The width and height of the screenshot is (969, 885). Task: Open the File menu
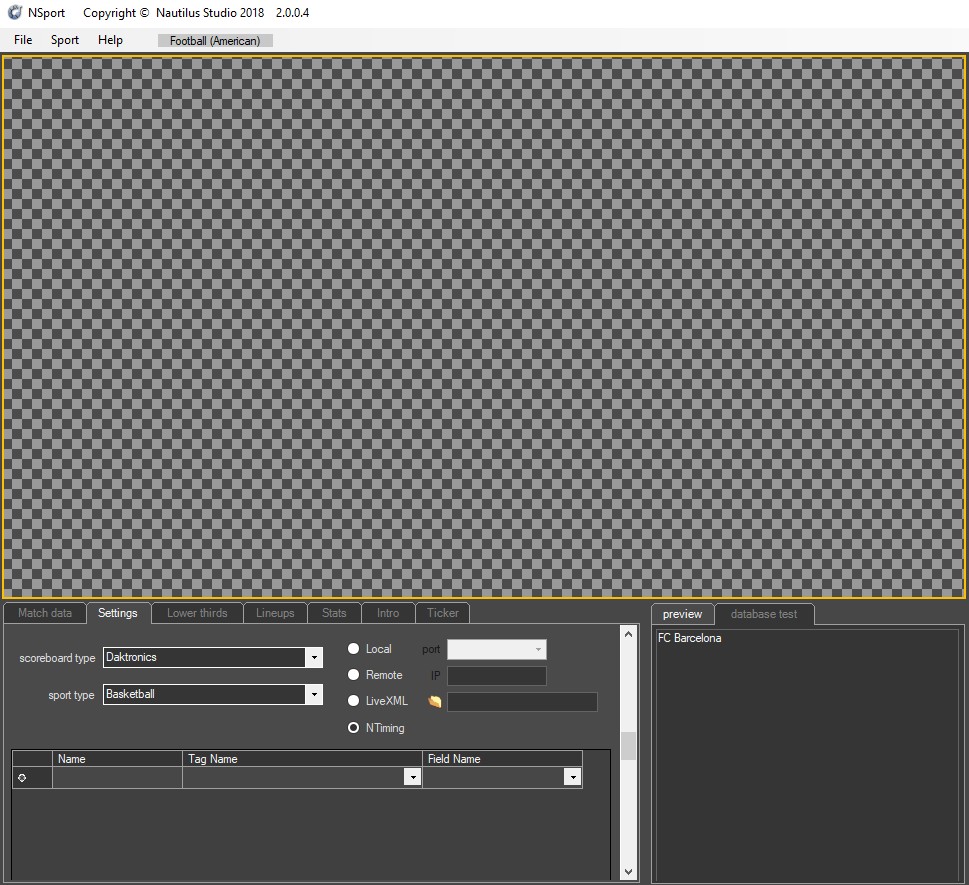(23, 40)
